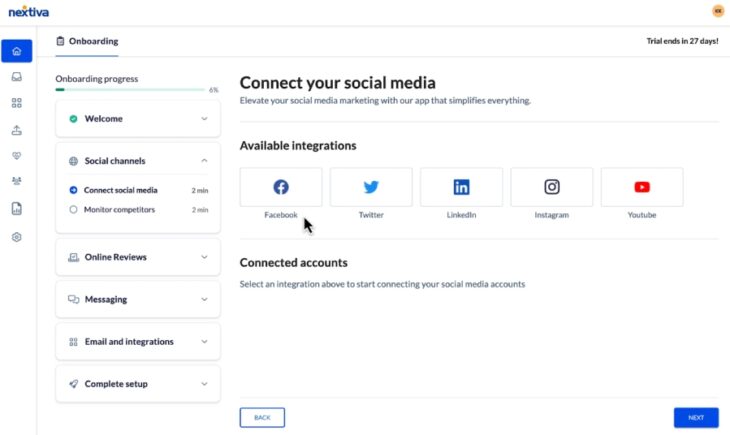Open the Onboarding tab
Viewport: 730px width, 435px height.
(88, 41)
